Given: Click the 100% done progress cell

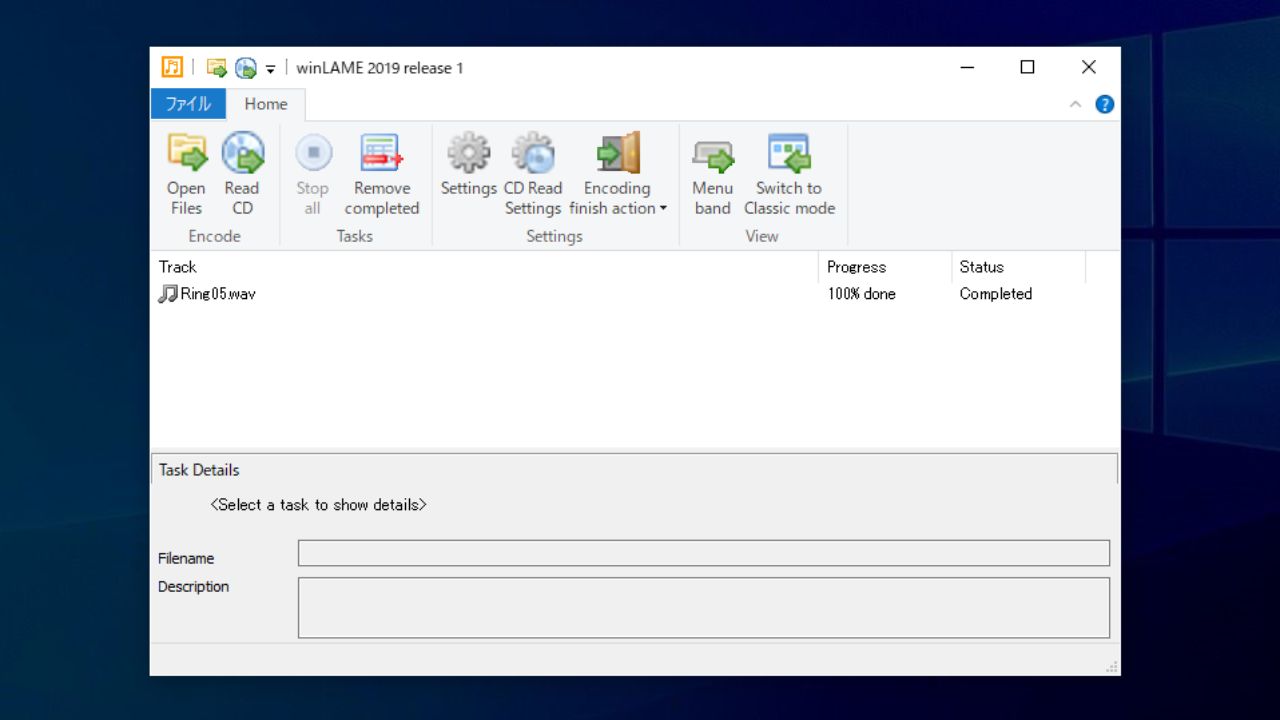Looking at the screenshot, I should coord(862,294).
